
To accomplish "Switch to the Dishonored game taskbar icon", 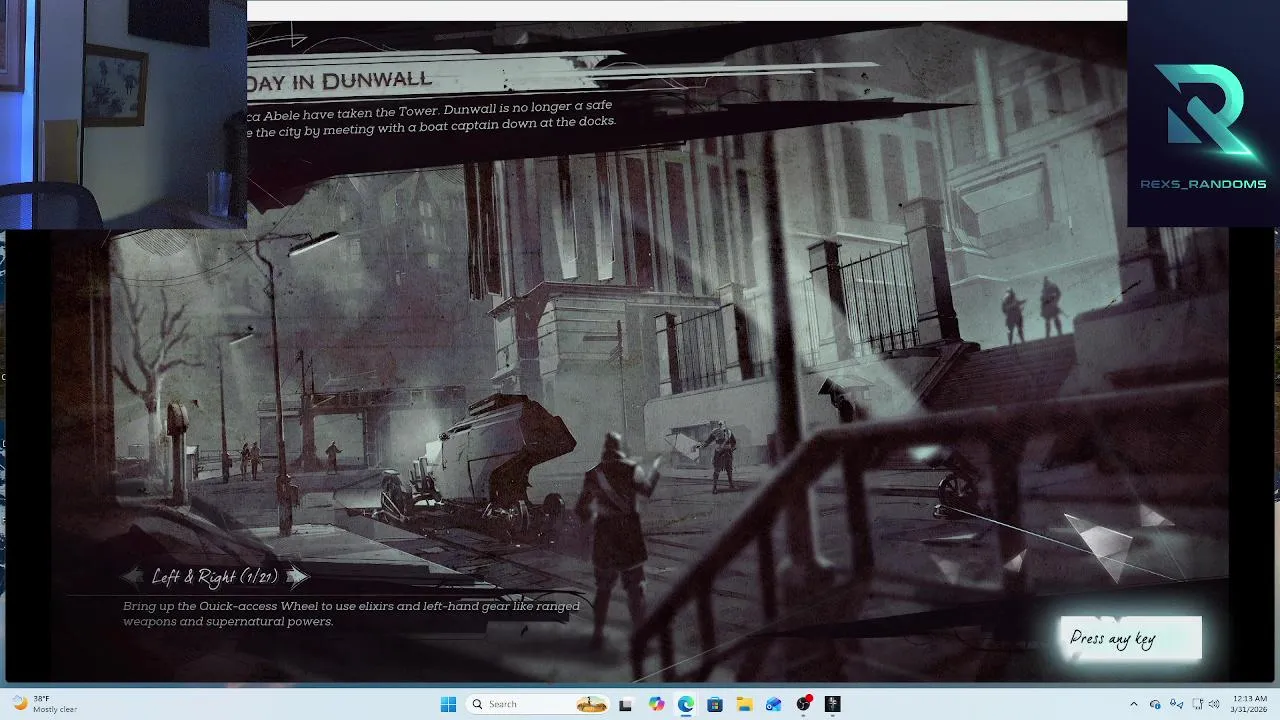I will [x=833, y=704].
